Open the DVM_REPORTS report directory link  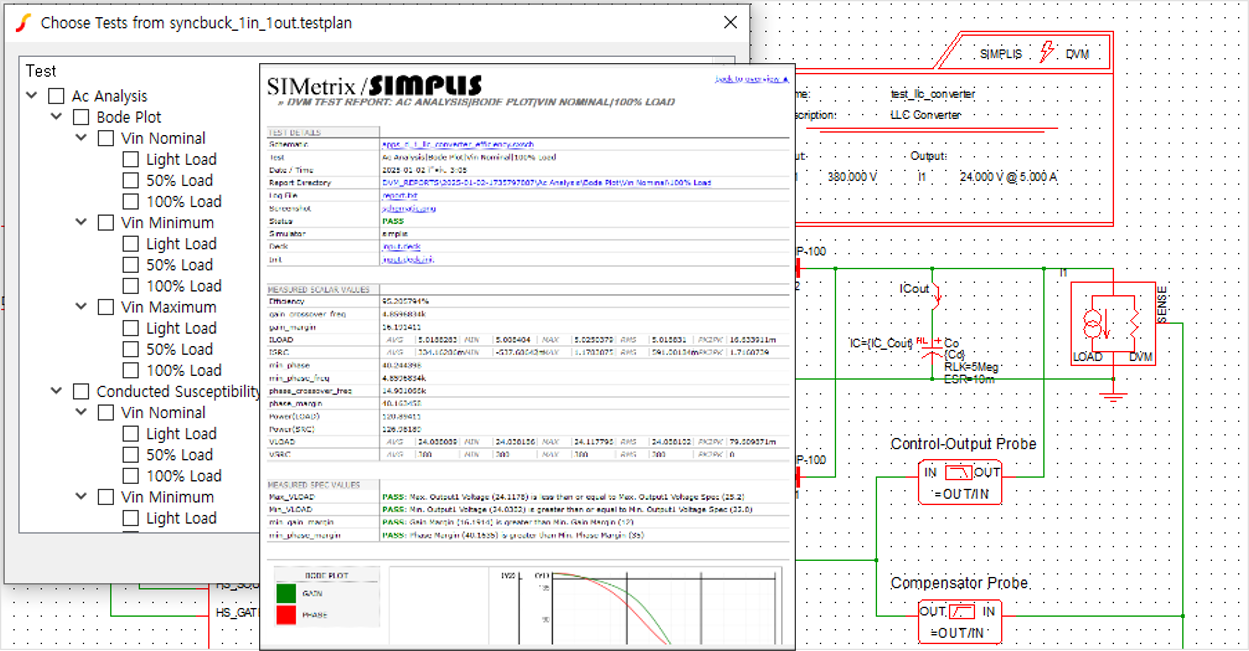(x=547, y=183)
